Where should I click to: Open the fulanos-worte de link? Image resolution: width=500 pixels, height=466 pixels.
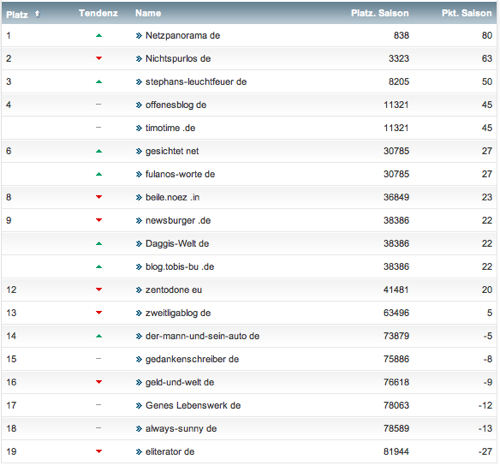pos(180,174)
